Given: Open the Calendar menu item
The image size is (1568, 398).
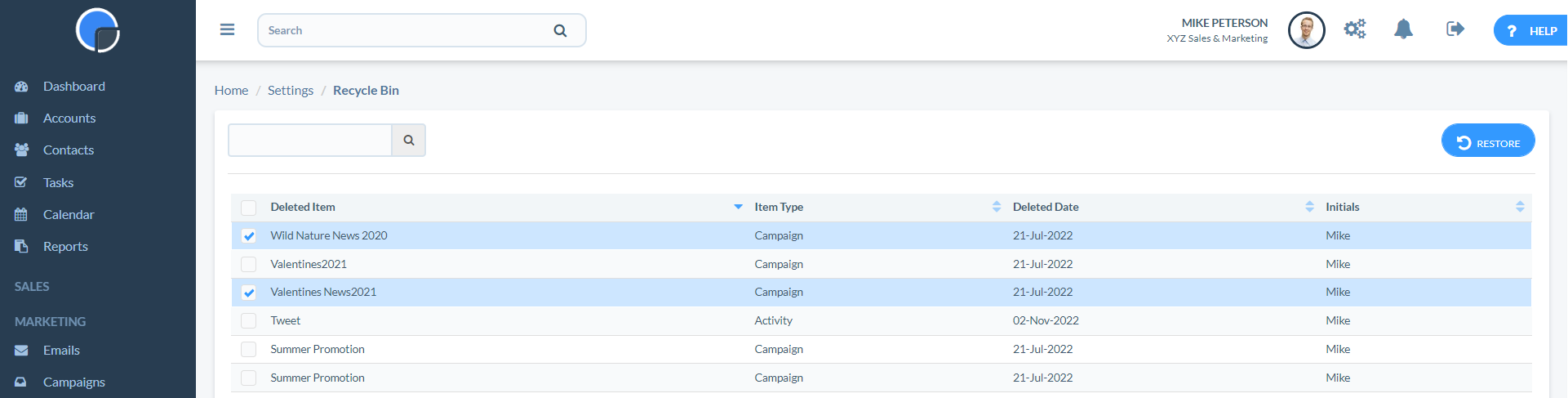Looking at the screenshot, I should (69, 214).
